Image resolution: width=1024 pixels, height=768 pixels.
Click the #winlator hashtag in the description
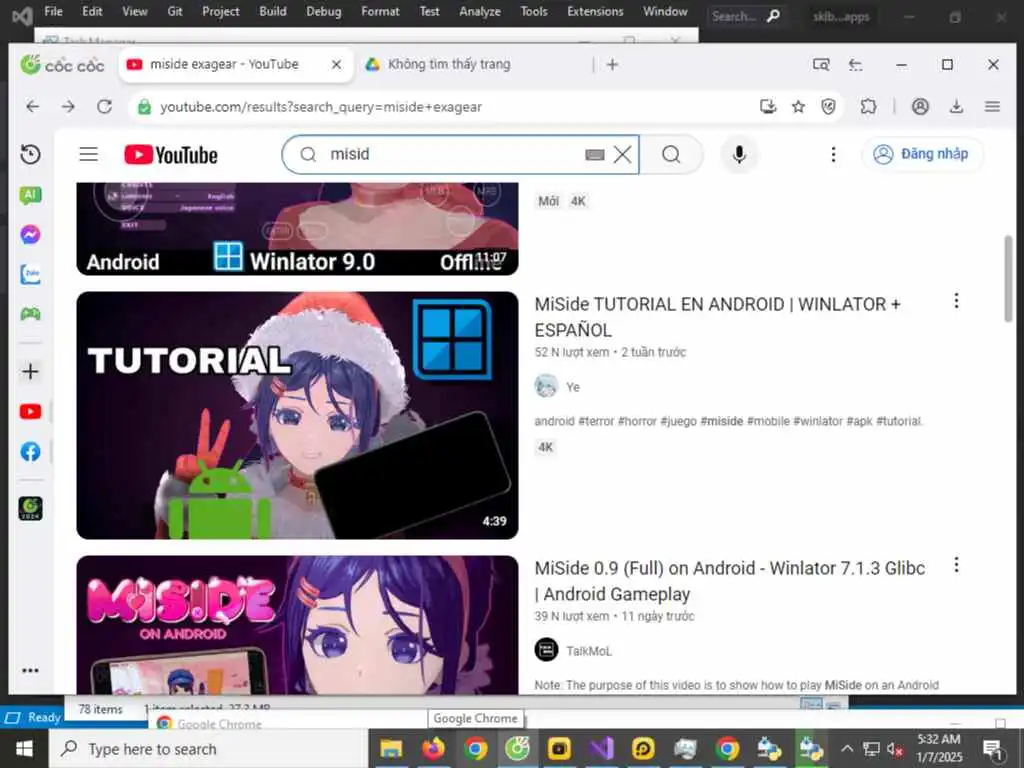(x=818, y=421)
